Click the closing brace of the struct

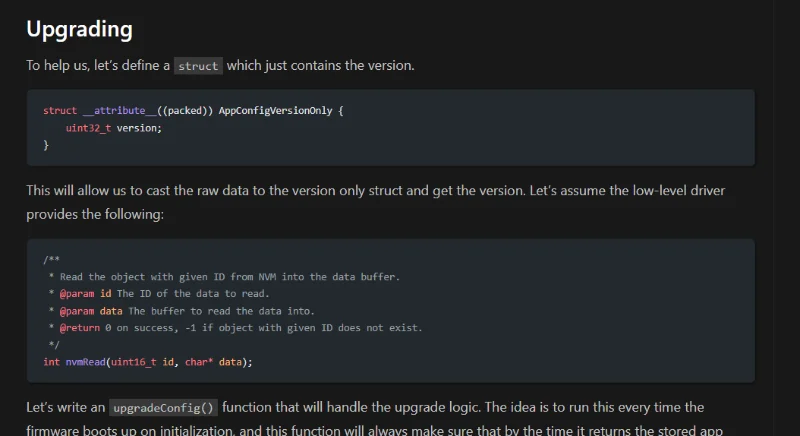click(x=46, y=145)
